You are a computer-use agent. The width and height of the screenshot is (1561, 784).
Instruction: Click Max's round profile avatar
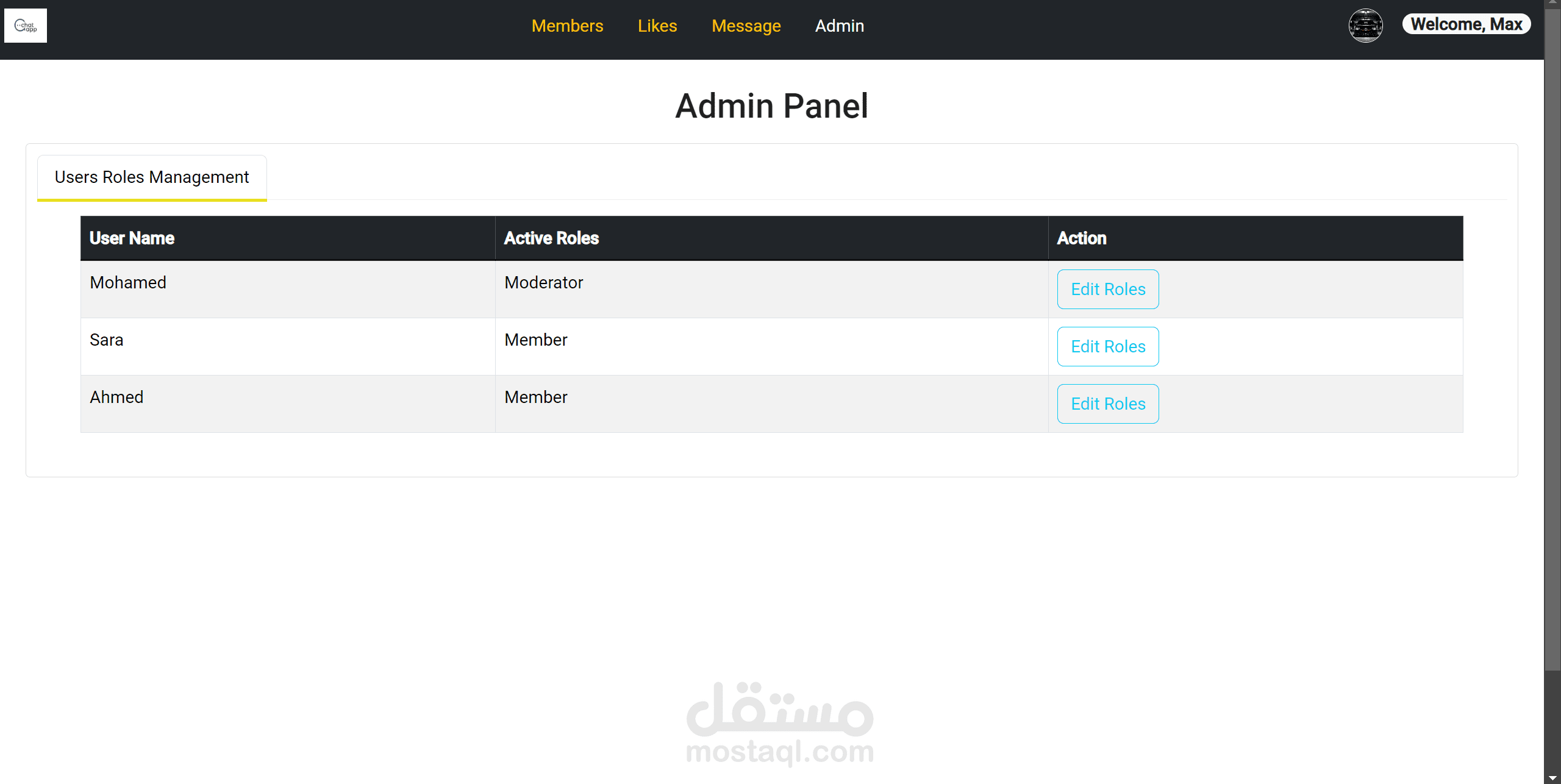point(1365,26)
